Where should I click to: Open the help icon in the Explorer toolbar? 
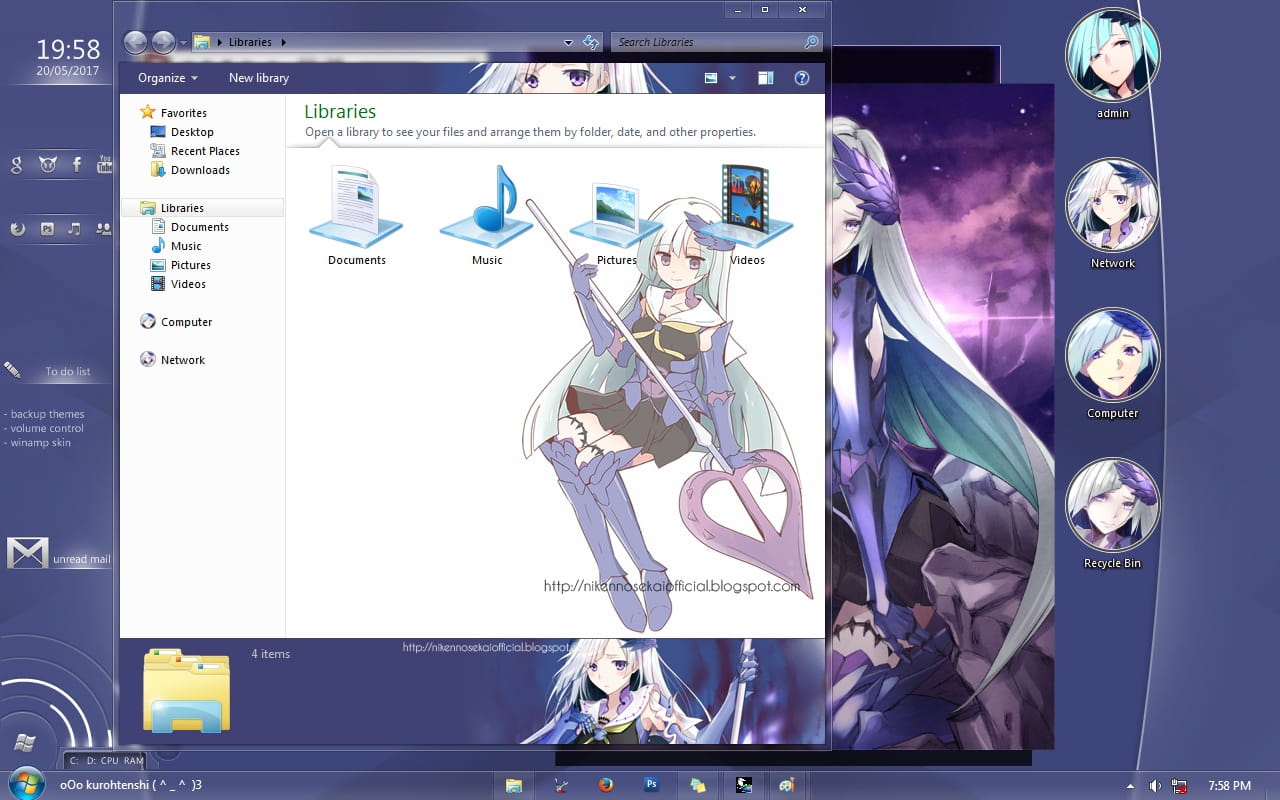tap(801, 78)
